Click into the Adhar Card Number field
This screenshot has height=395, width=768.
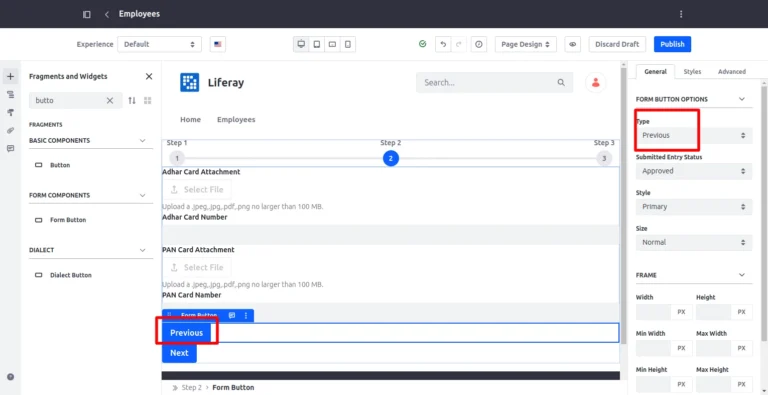[x=391, y=235]
